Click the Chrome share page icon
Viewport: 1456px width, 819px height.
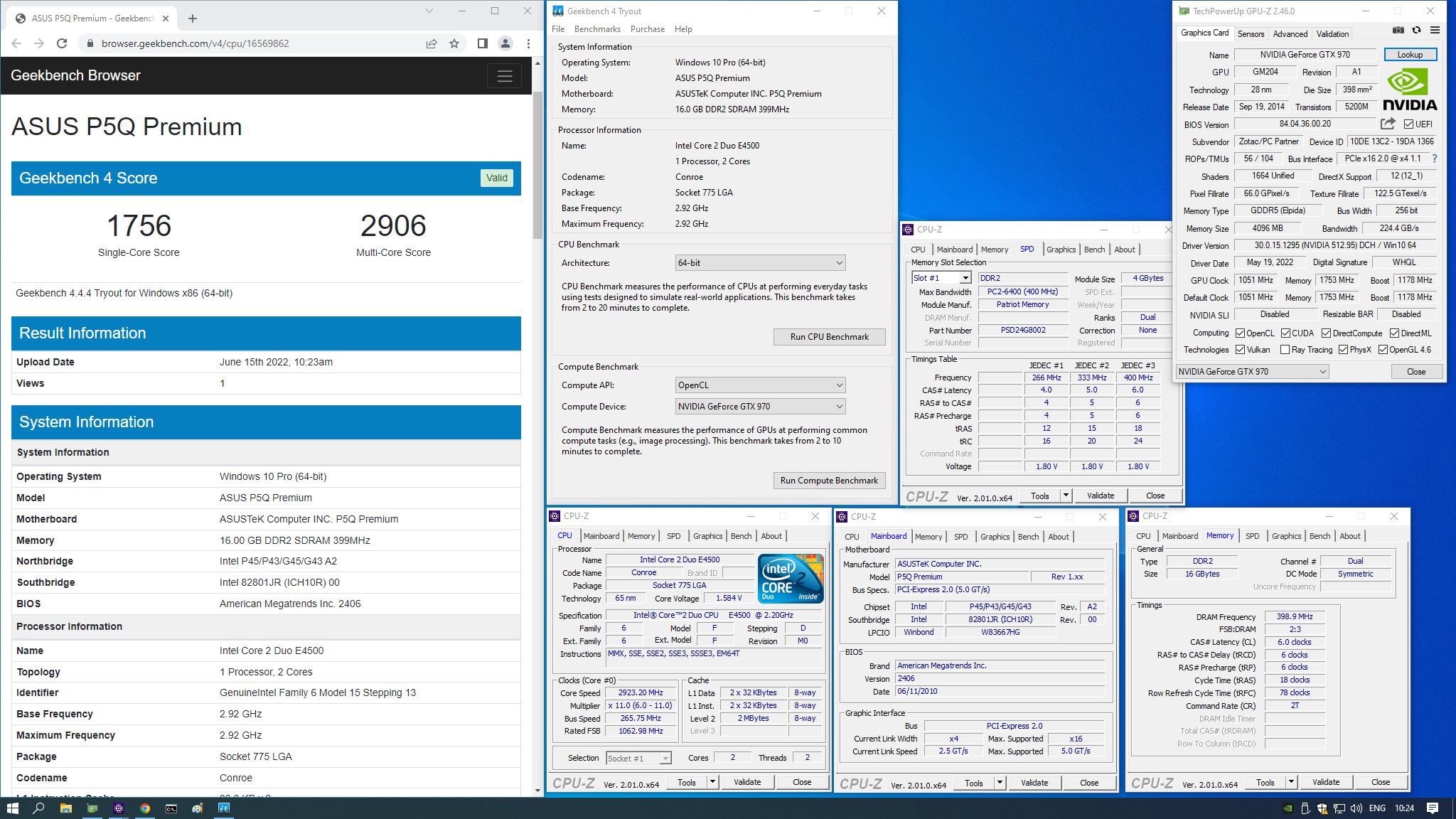tap(432, 43)
